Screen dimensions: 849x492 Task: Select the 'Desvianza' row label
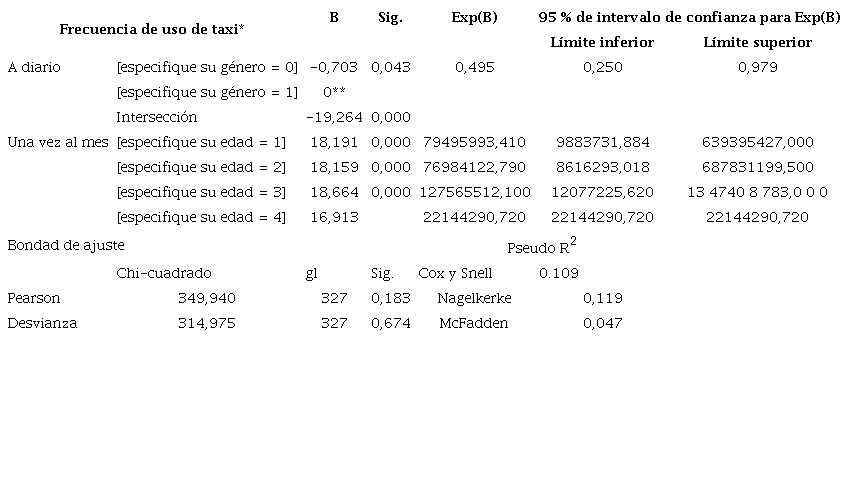coord(42,323)
